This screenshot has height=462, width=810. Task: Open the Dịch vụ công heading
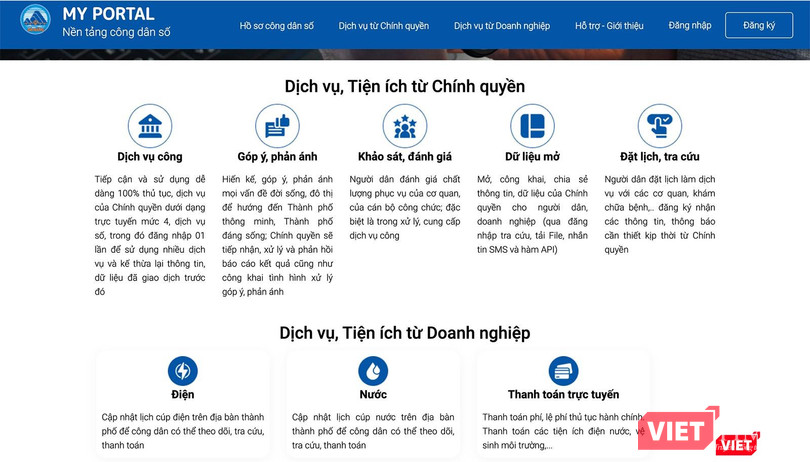point(150,157)
